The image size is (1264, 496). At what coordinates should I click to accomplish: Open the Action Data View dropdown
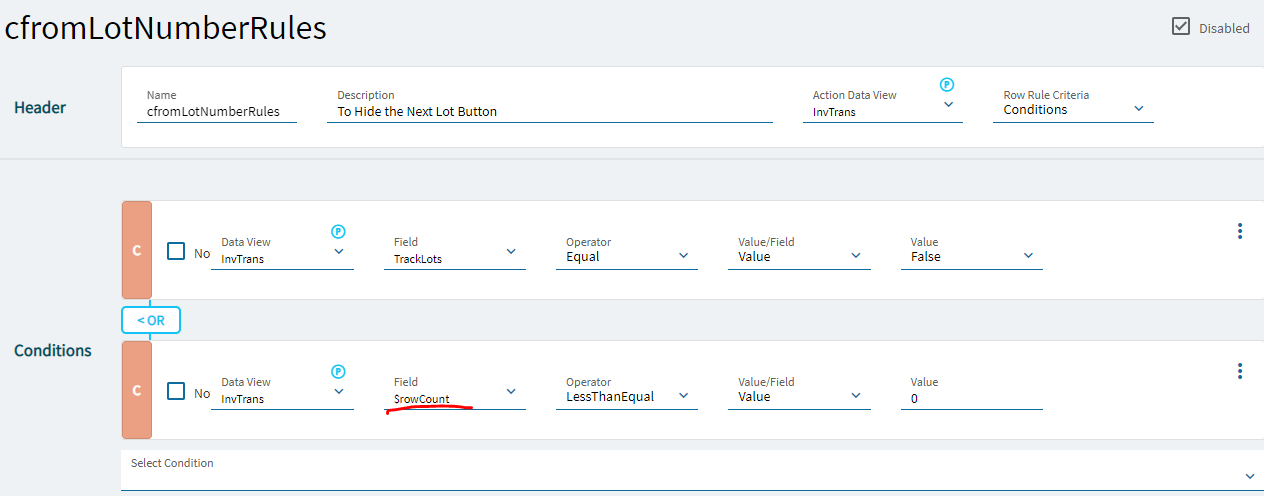point(948,104)
